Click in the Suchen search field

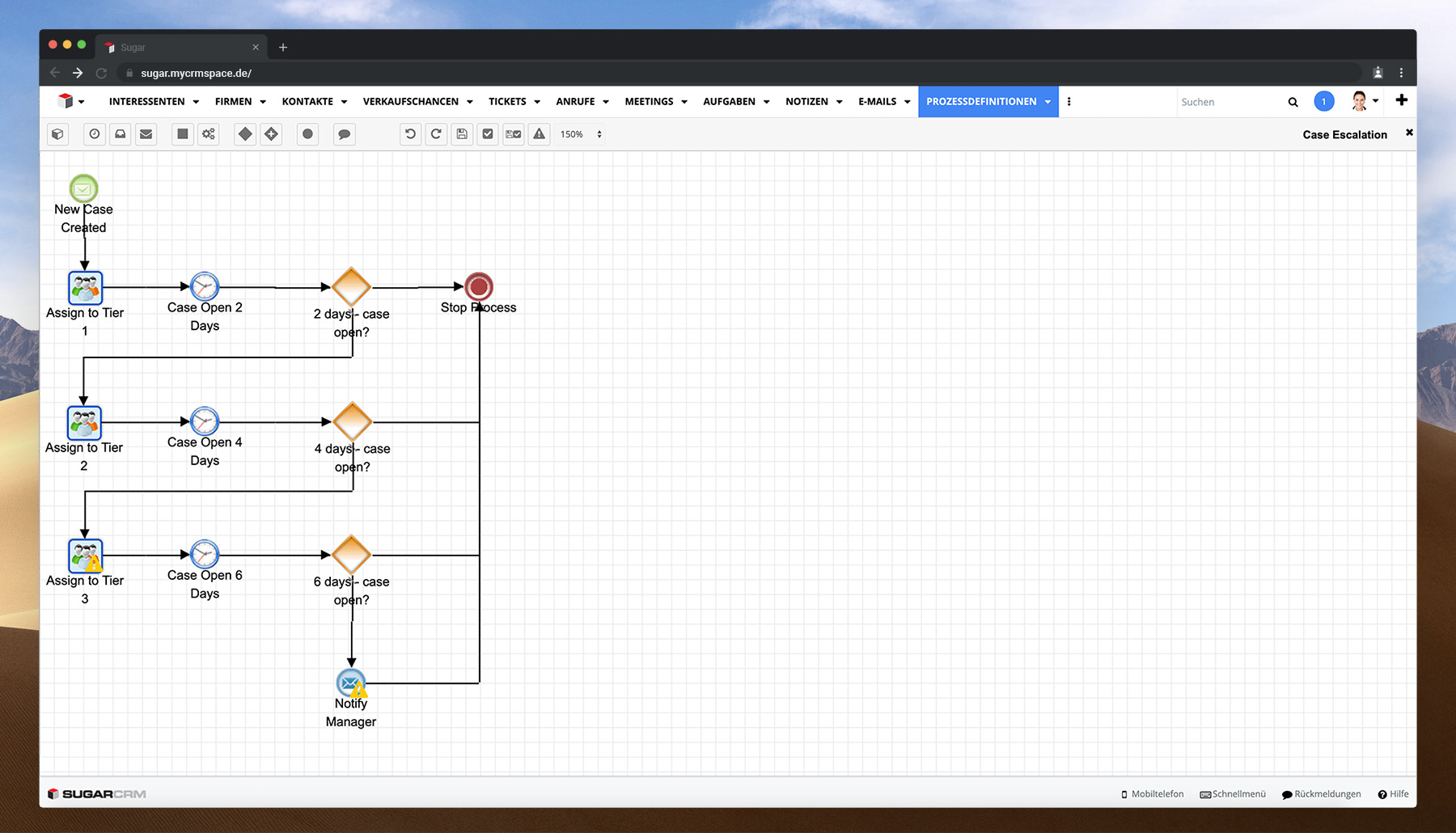coord(1230,102)
